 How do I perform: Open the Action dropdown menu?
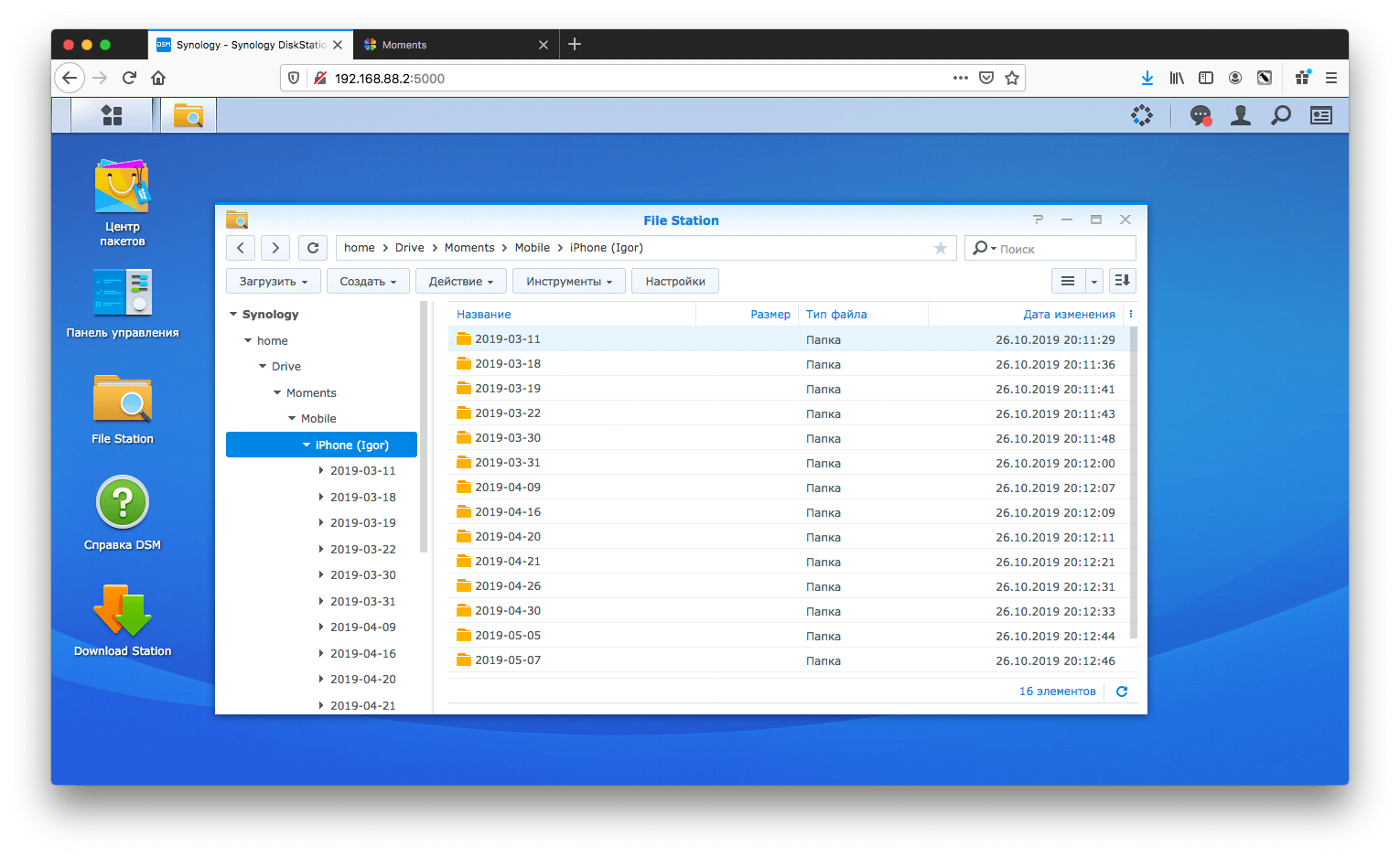pos(460,282)
